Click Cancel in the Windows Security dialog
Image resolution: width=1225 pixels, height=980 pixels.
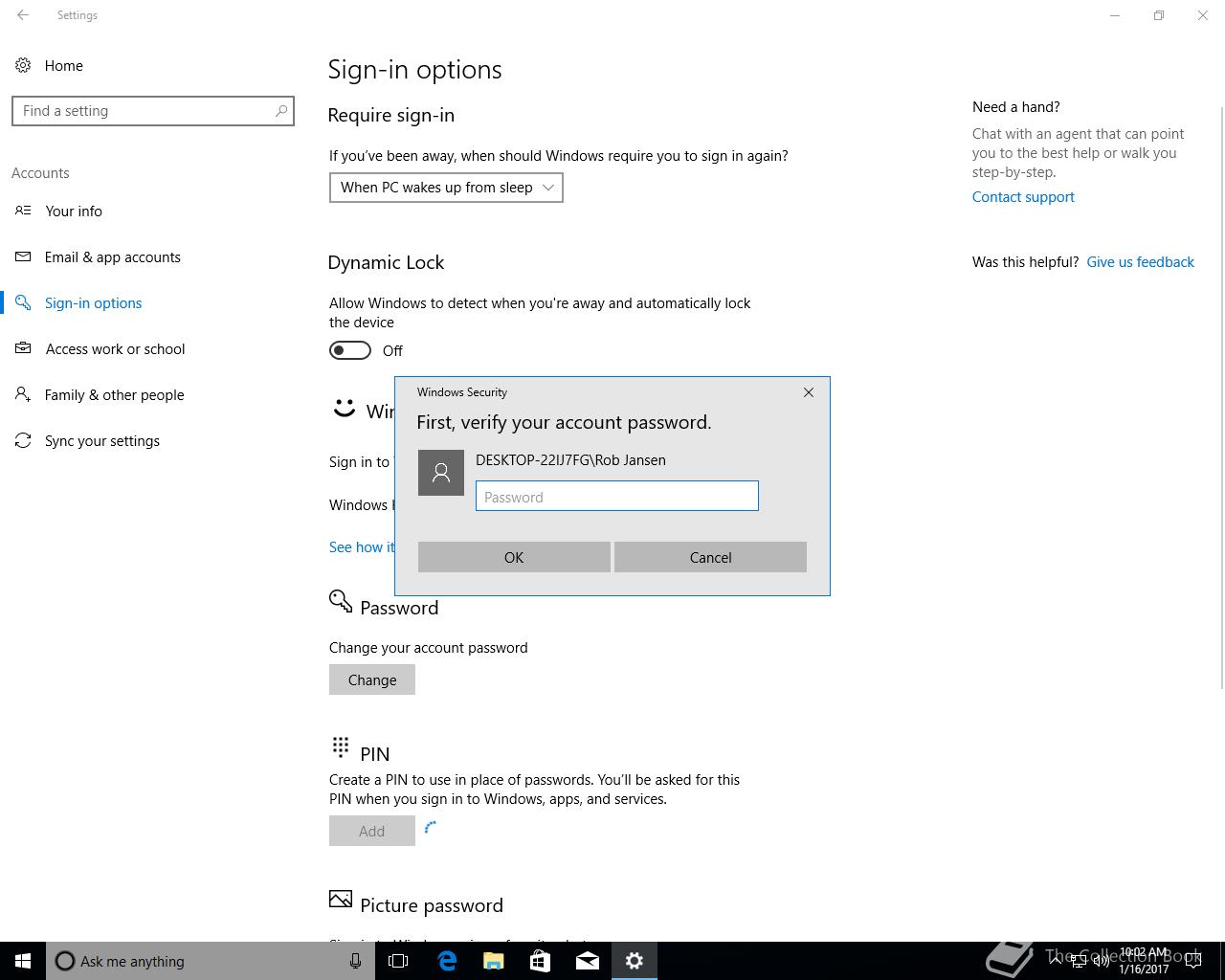pyautogui.click(x=710, y=557)
